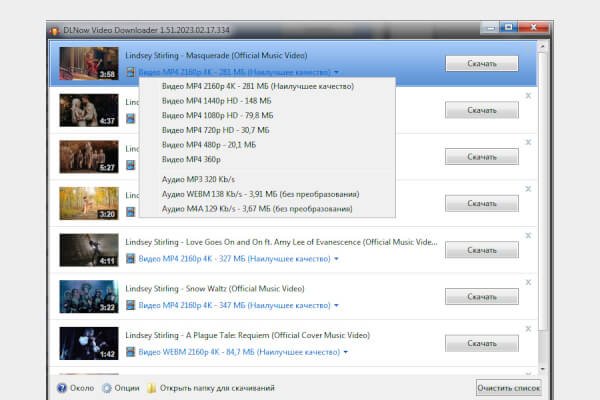
Task: Click Скачать for the 5:27 video
Action: 482,157
